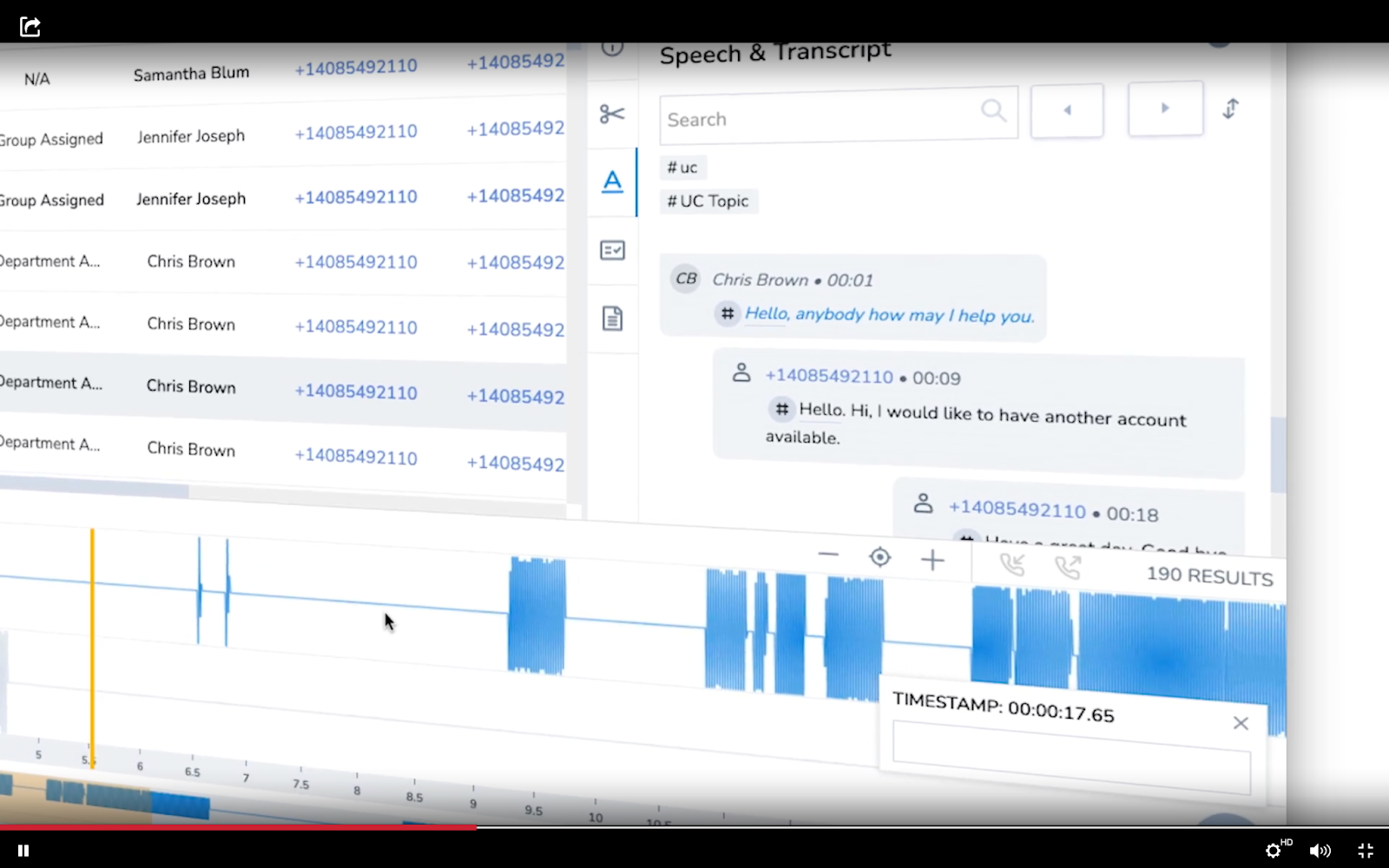Pause the video playback
The image size is (1389, 868).
[23, 851]
